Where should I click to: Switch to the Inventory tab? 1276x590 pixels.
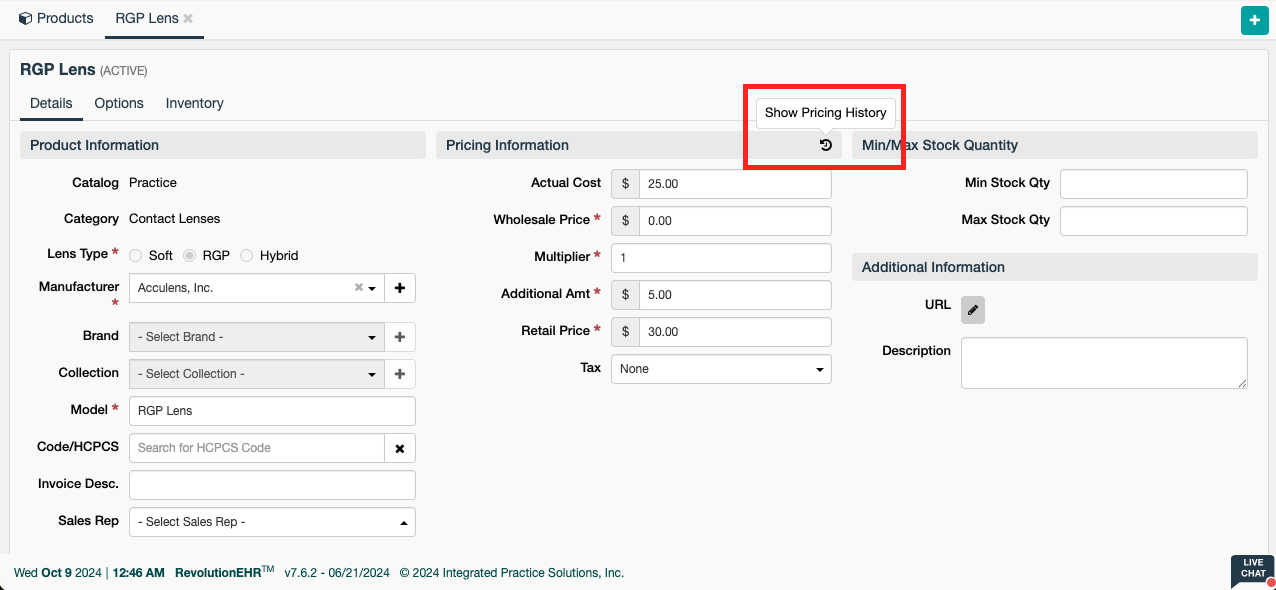[x=194, y=103]
